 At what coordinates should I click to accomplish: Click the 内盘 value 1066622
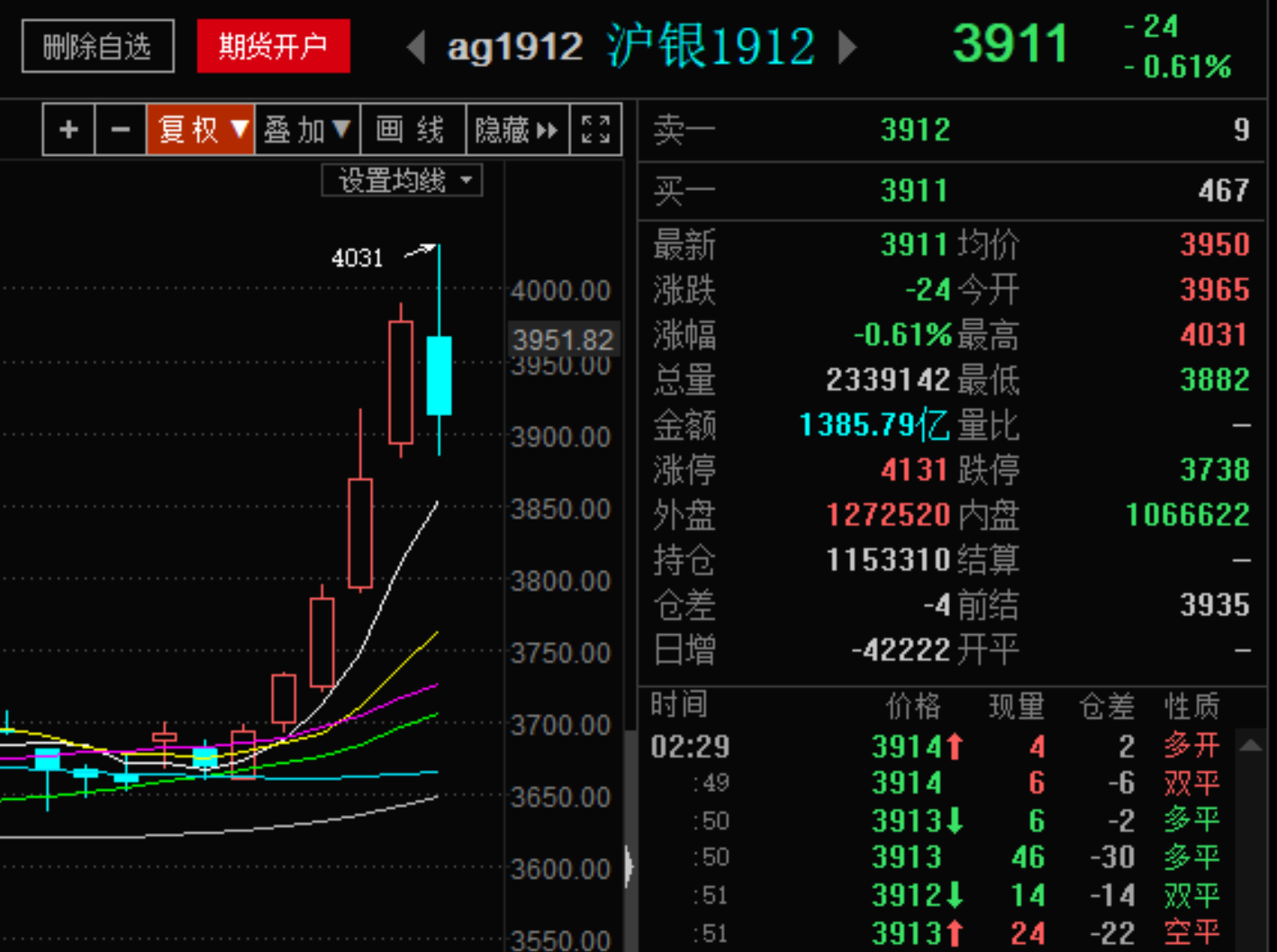click(1188, 514)
